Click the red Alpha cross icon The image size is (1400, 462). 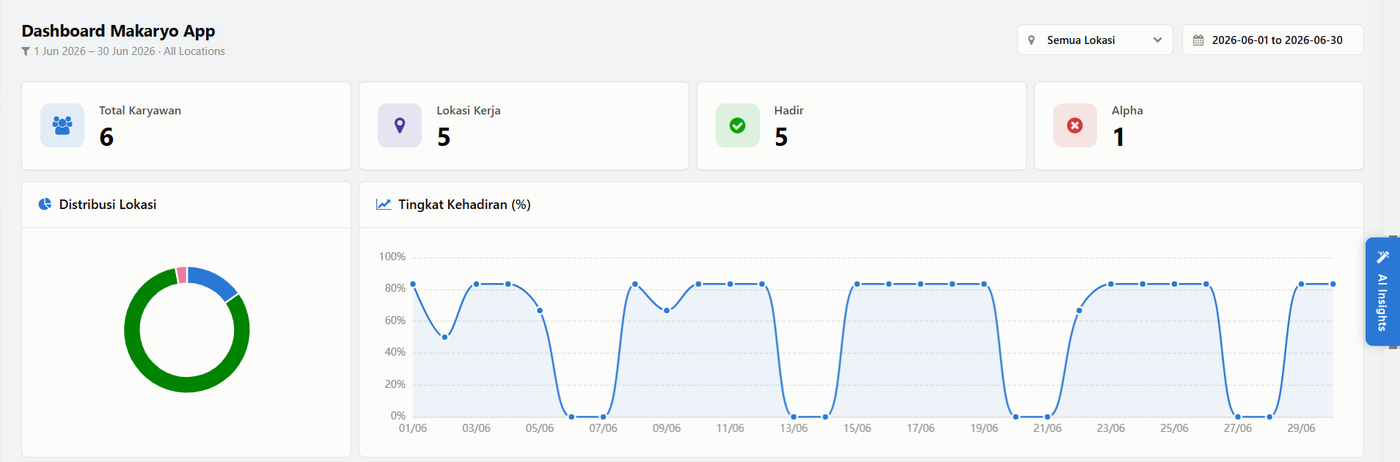coord(1075,126)
